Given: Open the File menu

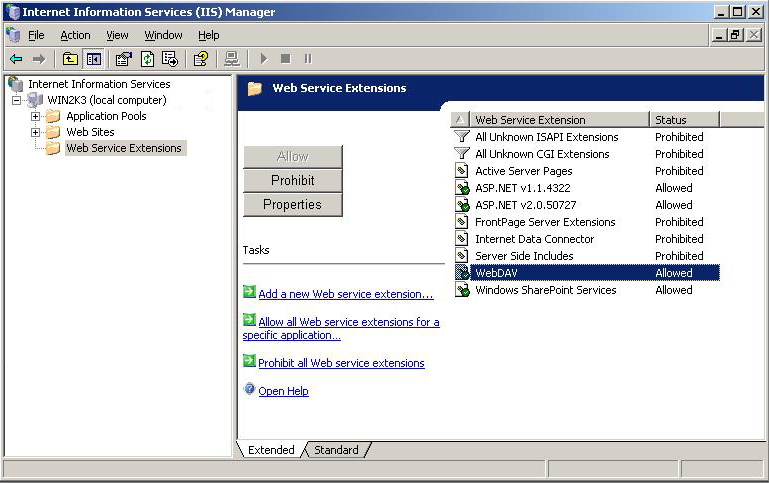Looking at the screenshot, I should click(x=36, y=35).
